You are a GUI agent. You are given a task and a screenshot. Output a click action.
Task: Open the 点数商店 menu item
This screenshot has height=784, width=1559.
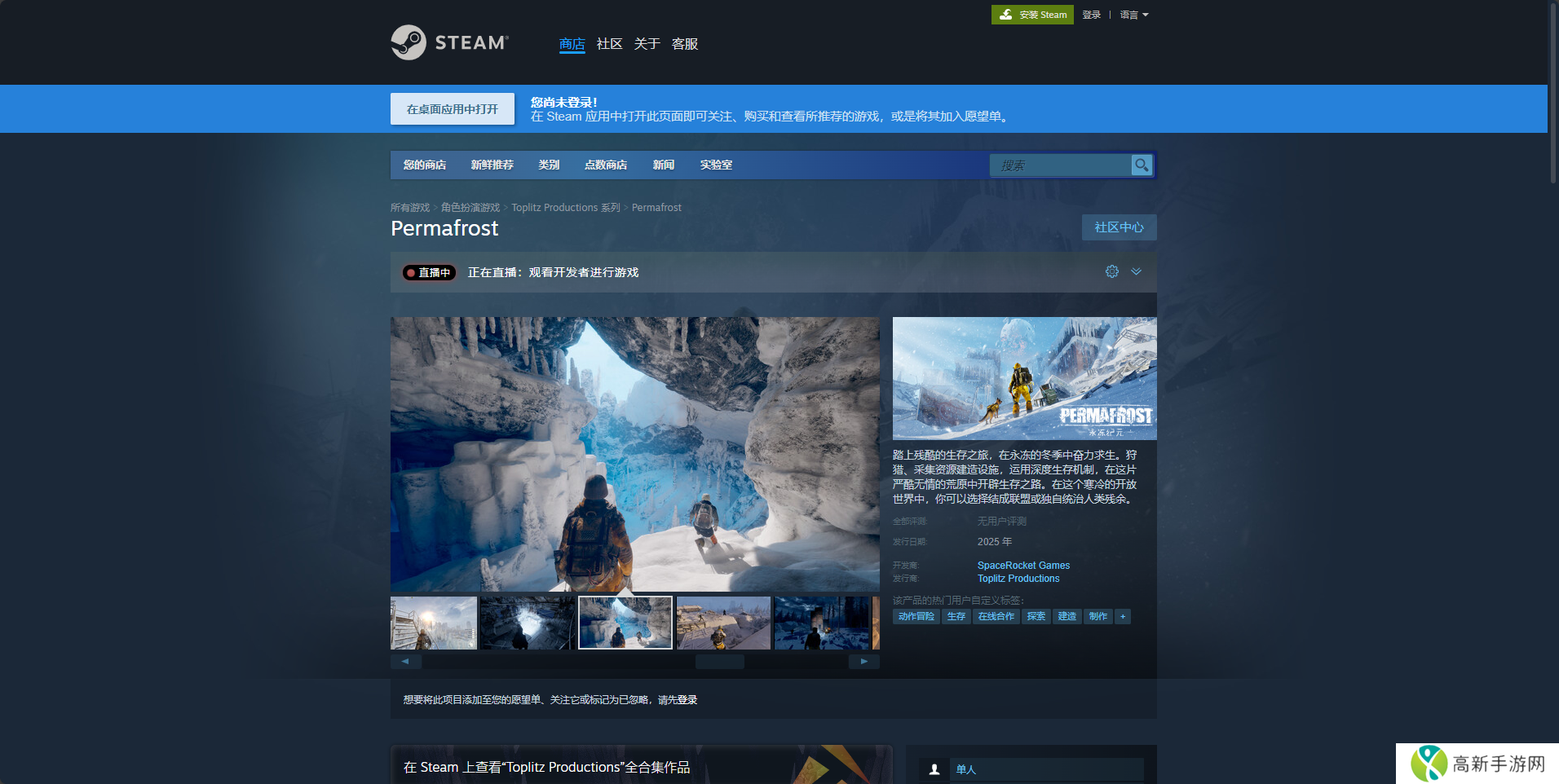pos(605,165)
